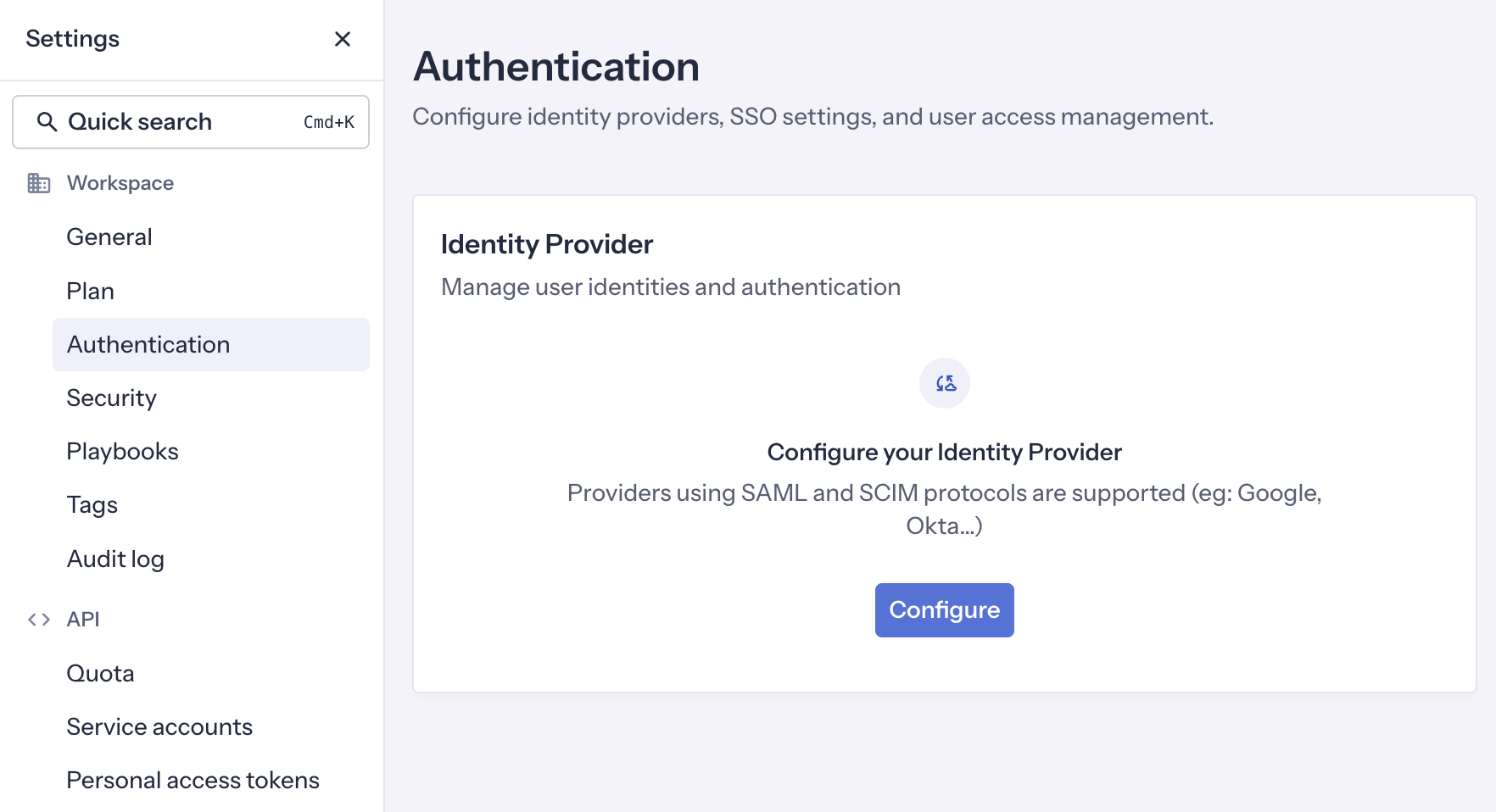Open the Personal access tokens section
This screenshot has height=812, width=1496.
193,780
